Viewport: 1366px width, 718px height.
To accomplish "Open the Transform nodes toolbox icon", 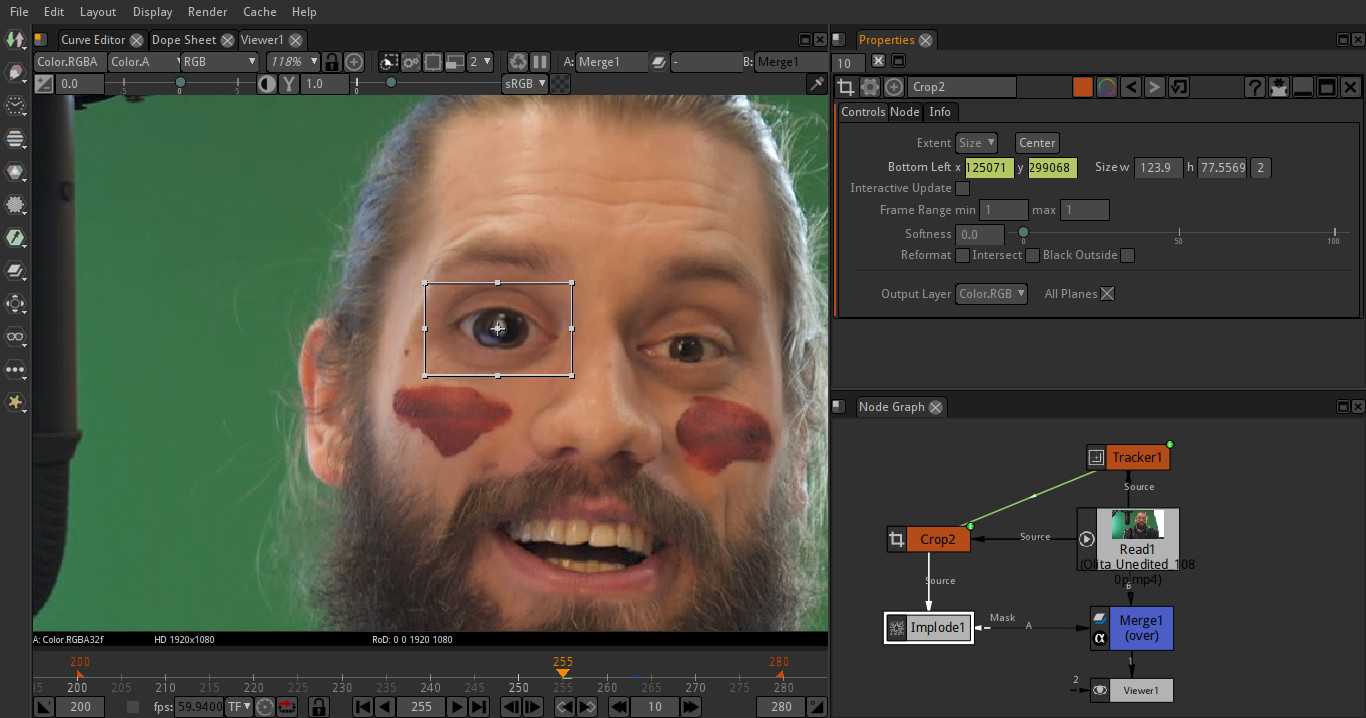I will click(x=15, y=304).
